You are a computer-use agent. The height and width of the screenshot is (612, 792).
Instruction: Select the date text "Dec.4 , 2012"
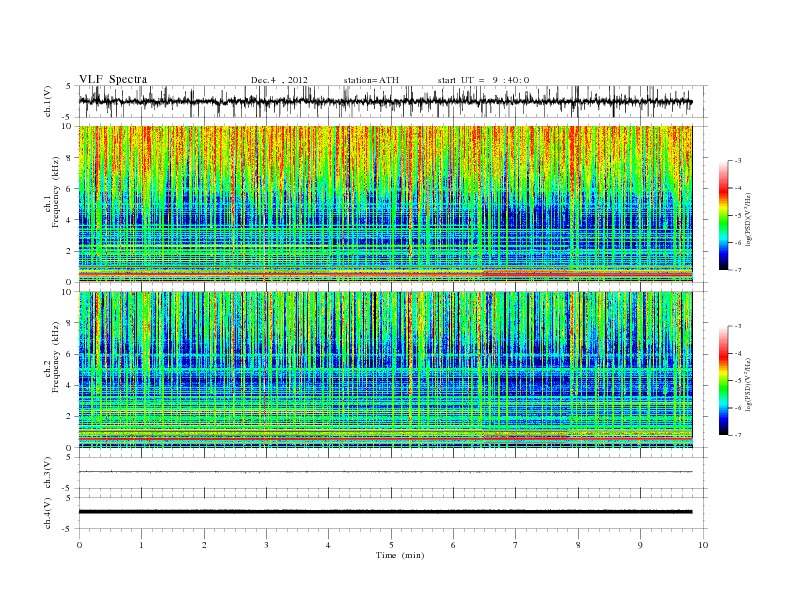[279, 80]
